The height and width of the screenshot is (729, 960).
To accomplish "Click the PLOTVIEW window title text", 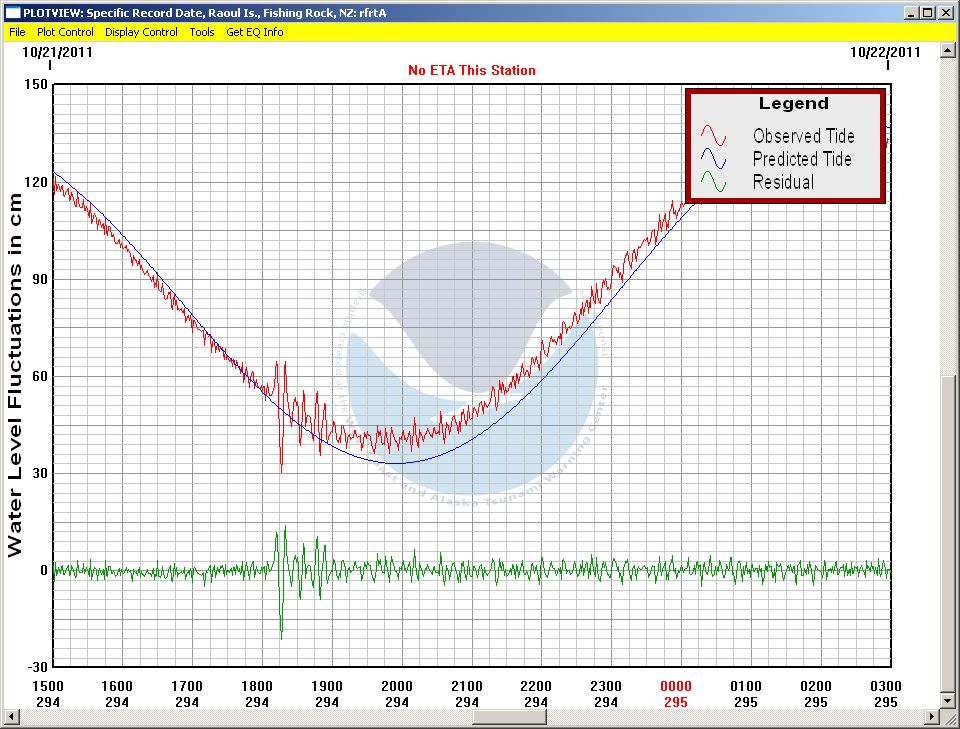I will tap(204, 13).
